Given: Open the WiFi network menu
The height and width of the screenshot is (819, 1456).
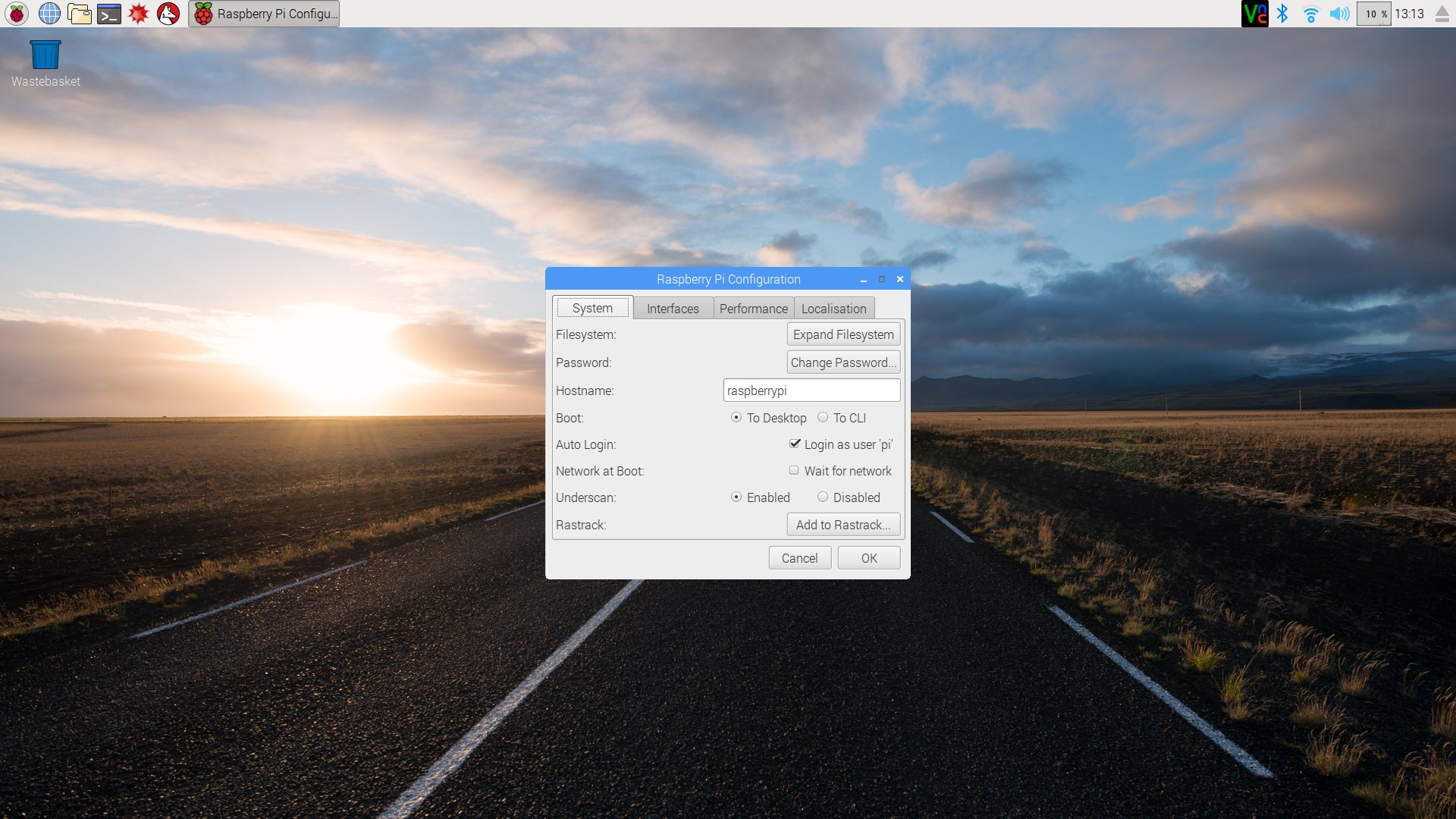Looking at the screenshot, I should pyautogui.click(x=1310, y=14).
